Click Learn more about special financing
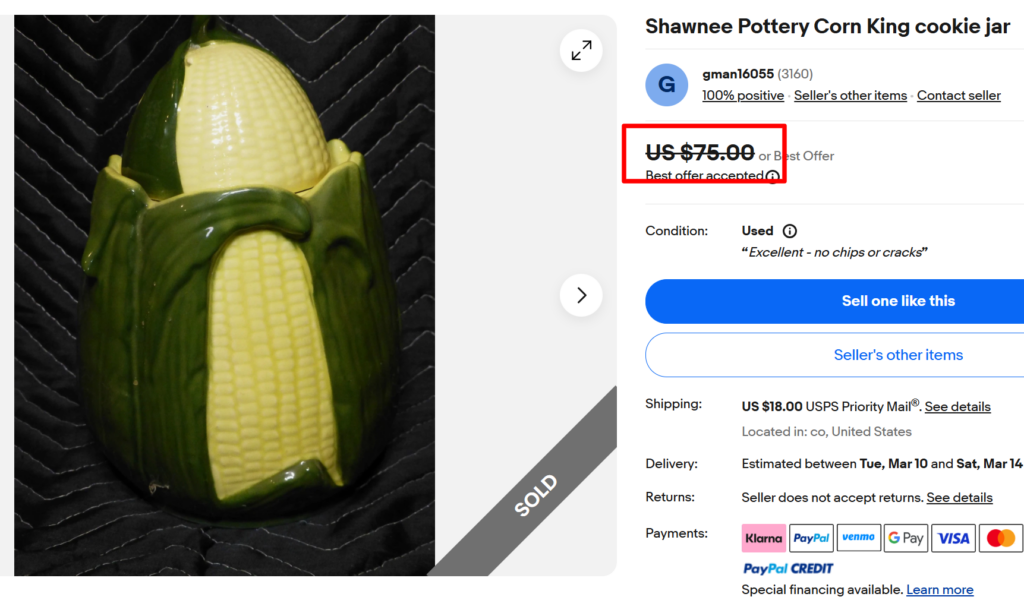Image resolution: width=1024 pixels, height=597 pixels. click(940, 589)
